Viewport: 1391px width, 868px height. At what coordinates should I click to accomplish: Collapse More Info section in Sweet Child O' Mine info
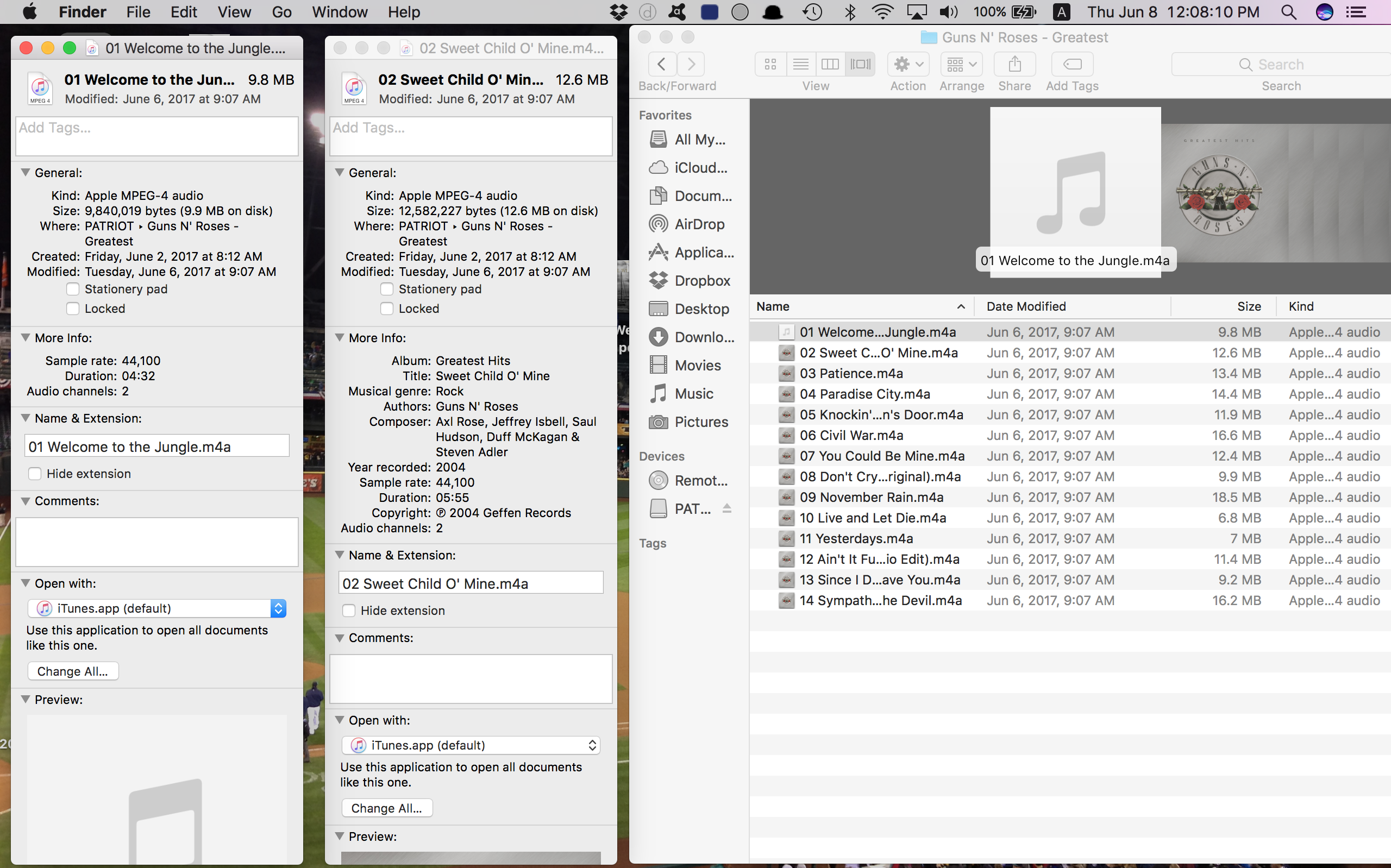(x=339, y=337)
